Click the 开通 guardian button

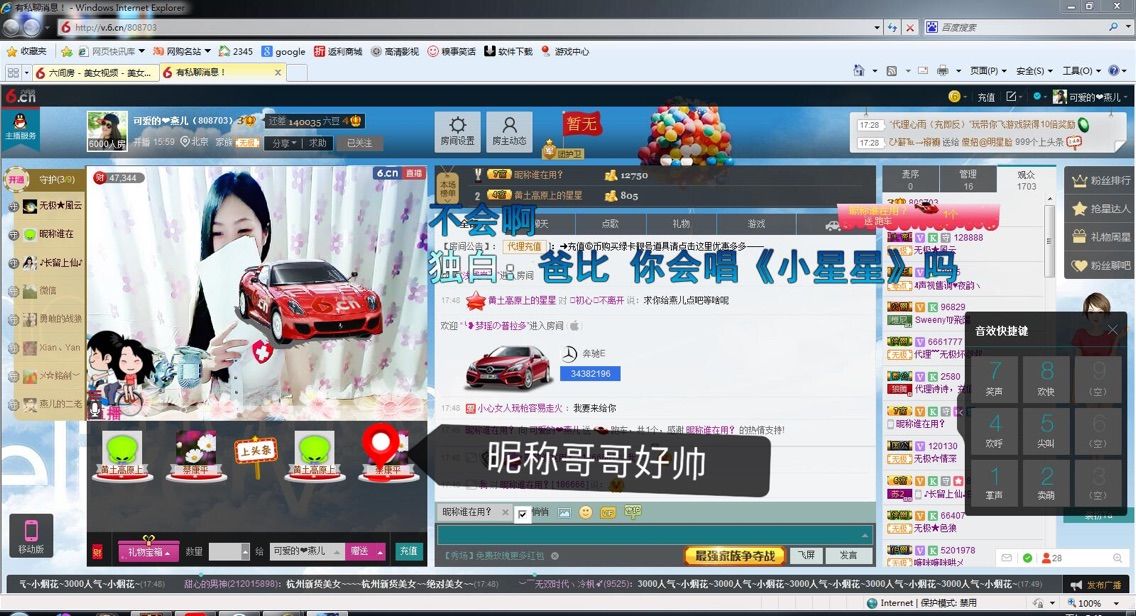(16, 179)
